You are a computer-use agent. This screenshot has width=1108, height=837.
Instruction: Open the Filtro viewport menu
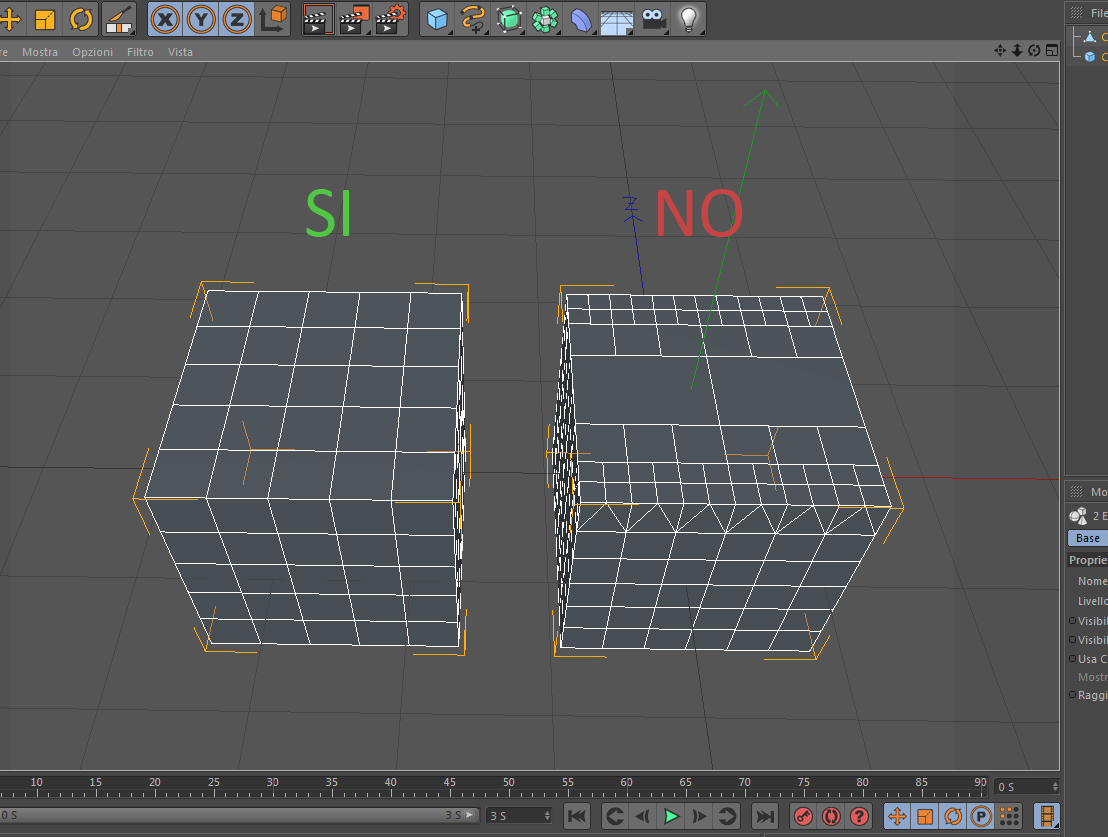(140, 52)
